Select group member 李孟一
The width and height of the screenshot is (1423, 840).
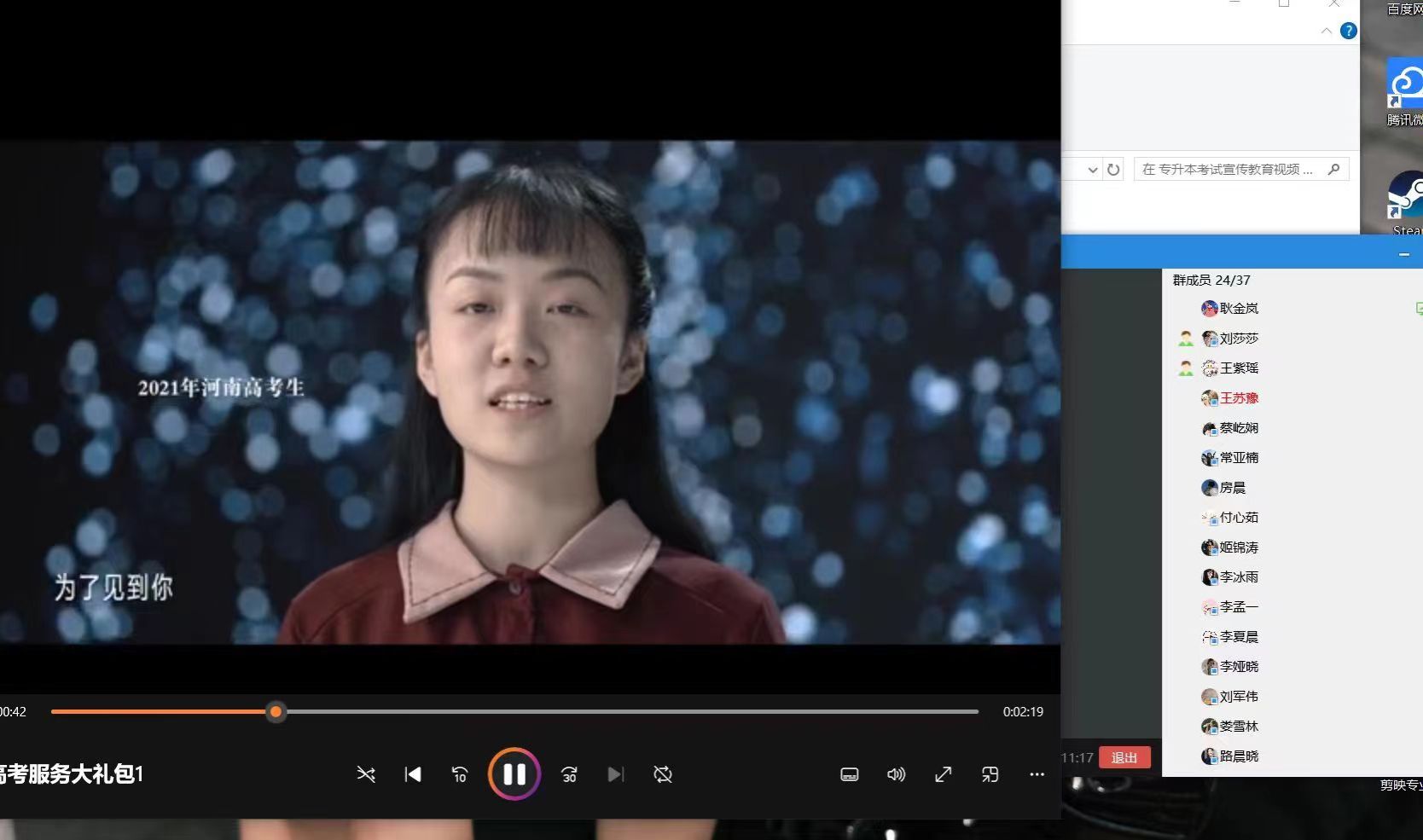[x=1239, y=607]
